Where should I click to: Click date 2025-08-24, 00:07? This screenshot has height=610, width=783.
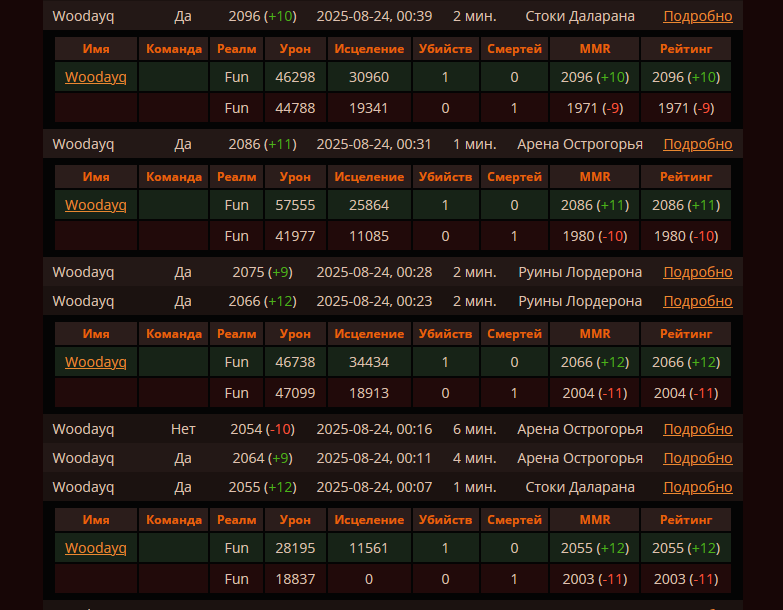[374, 487]
